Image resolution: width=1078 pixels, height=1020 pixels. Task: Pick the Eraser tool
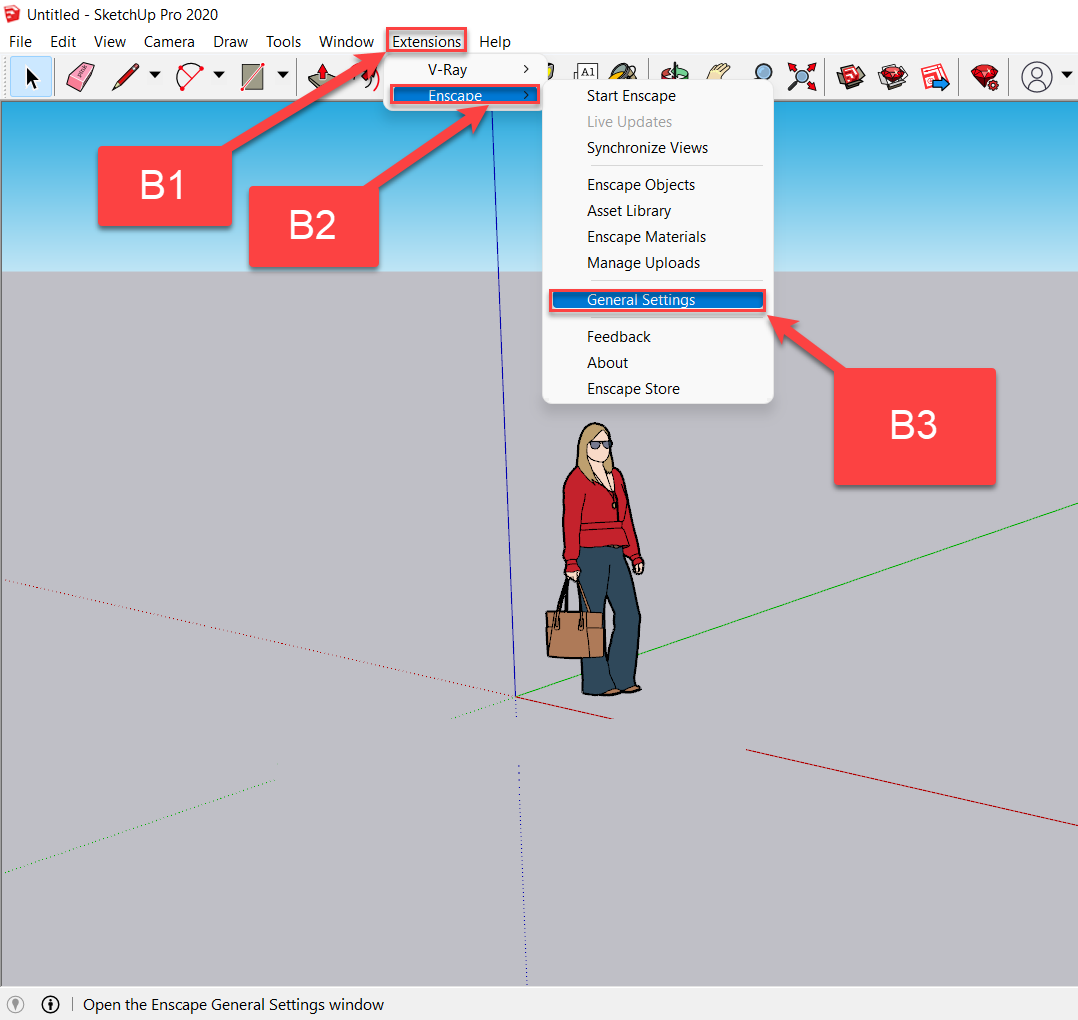click(x=80, y=76)
